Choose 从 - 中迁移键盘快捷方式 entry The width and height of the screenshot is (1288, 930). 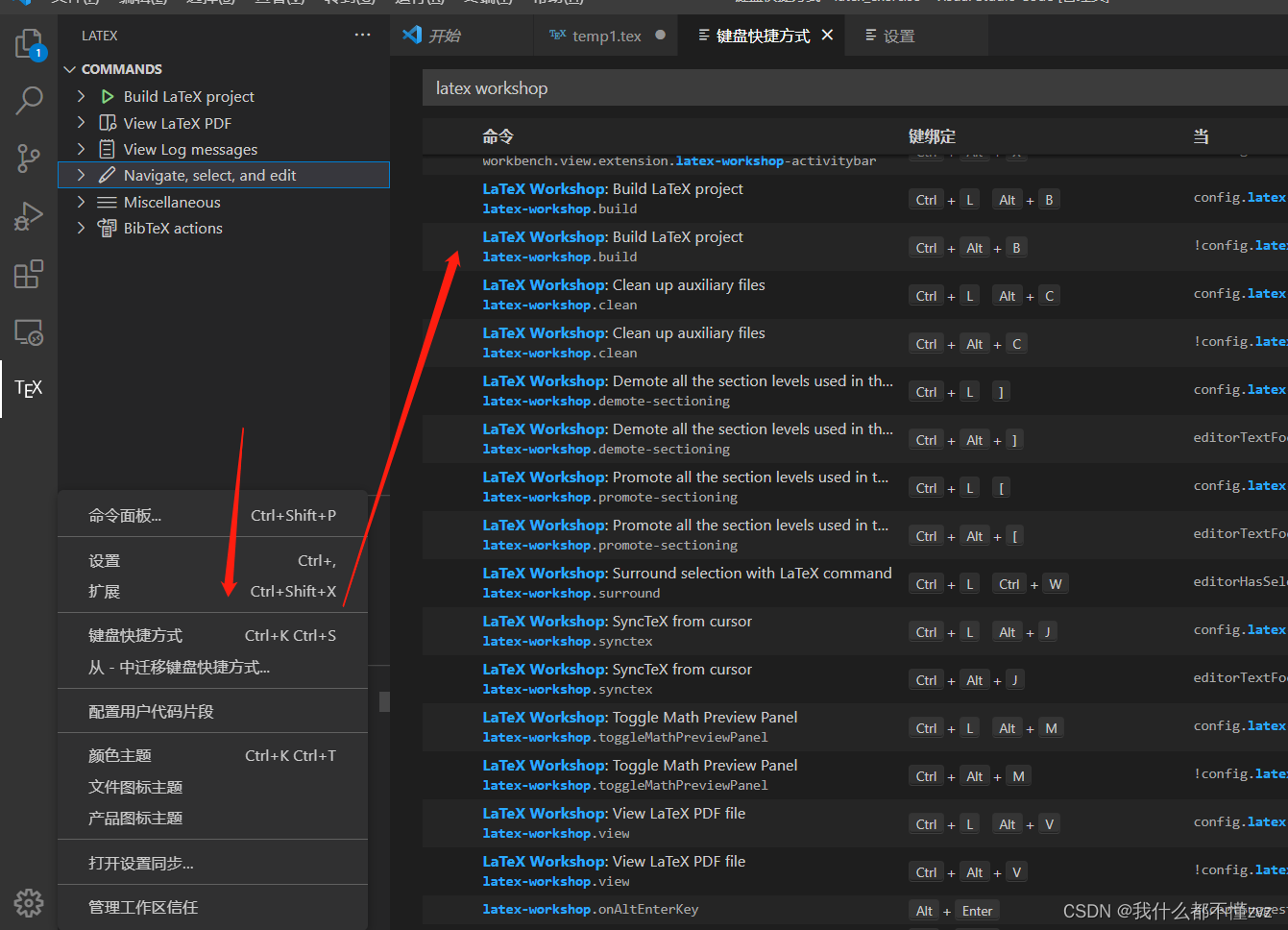pyautogui.click(x=212, y=668)
